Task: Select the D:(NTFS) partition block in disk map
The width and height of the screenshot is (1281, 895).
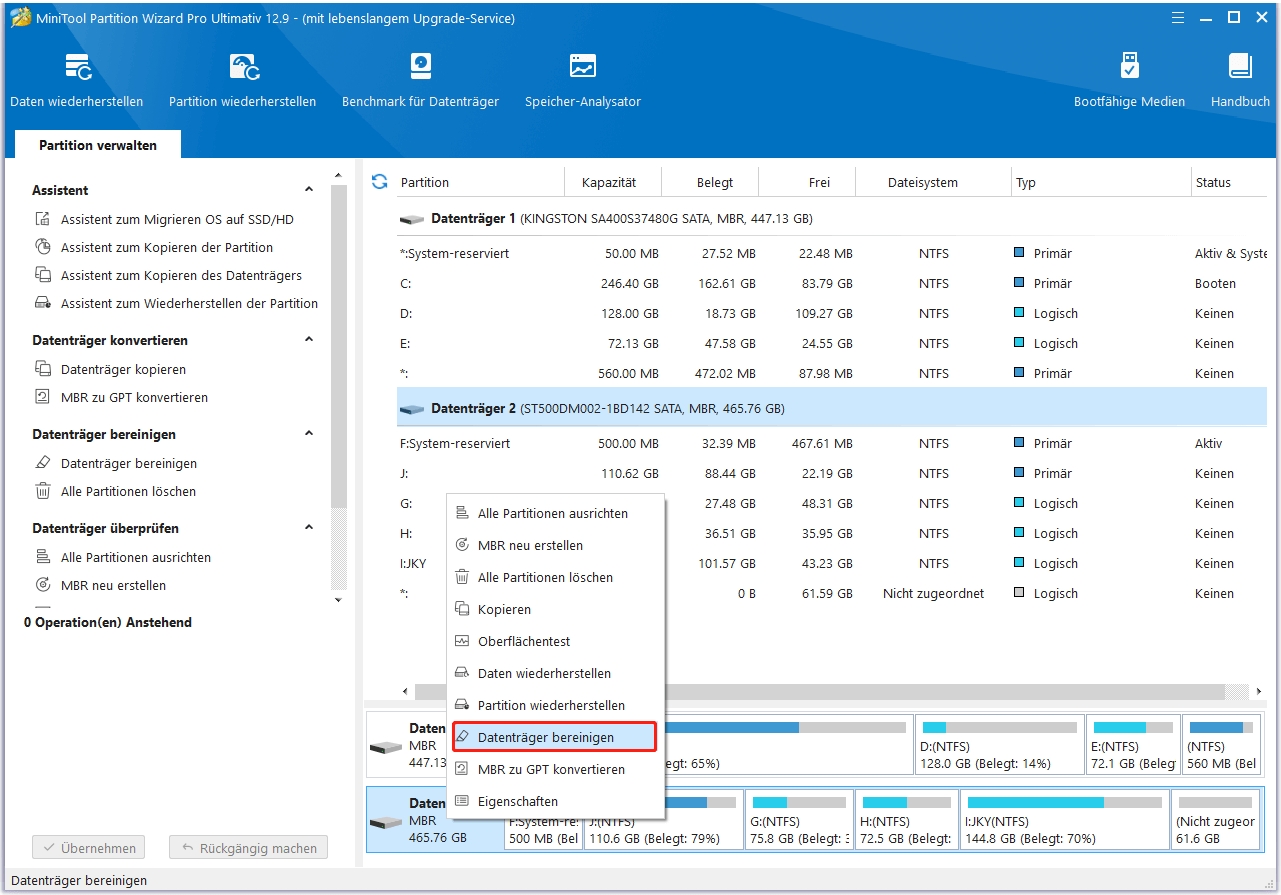Action: (x=999, y=746)
